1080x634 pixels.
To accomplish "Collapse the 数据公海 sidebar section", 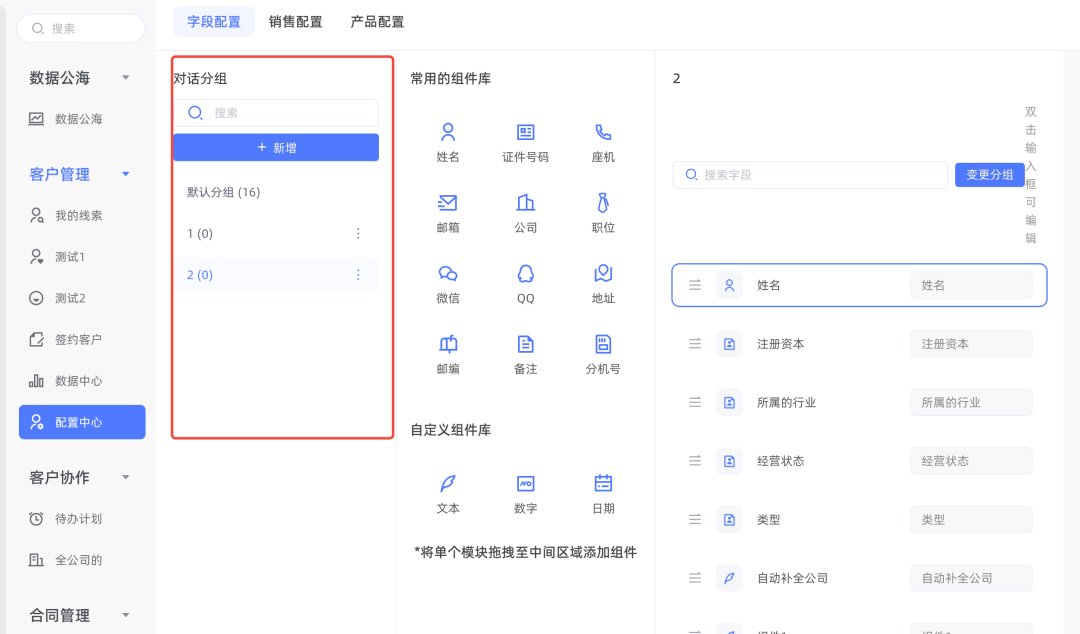I will tap(126, 78).
